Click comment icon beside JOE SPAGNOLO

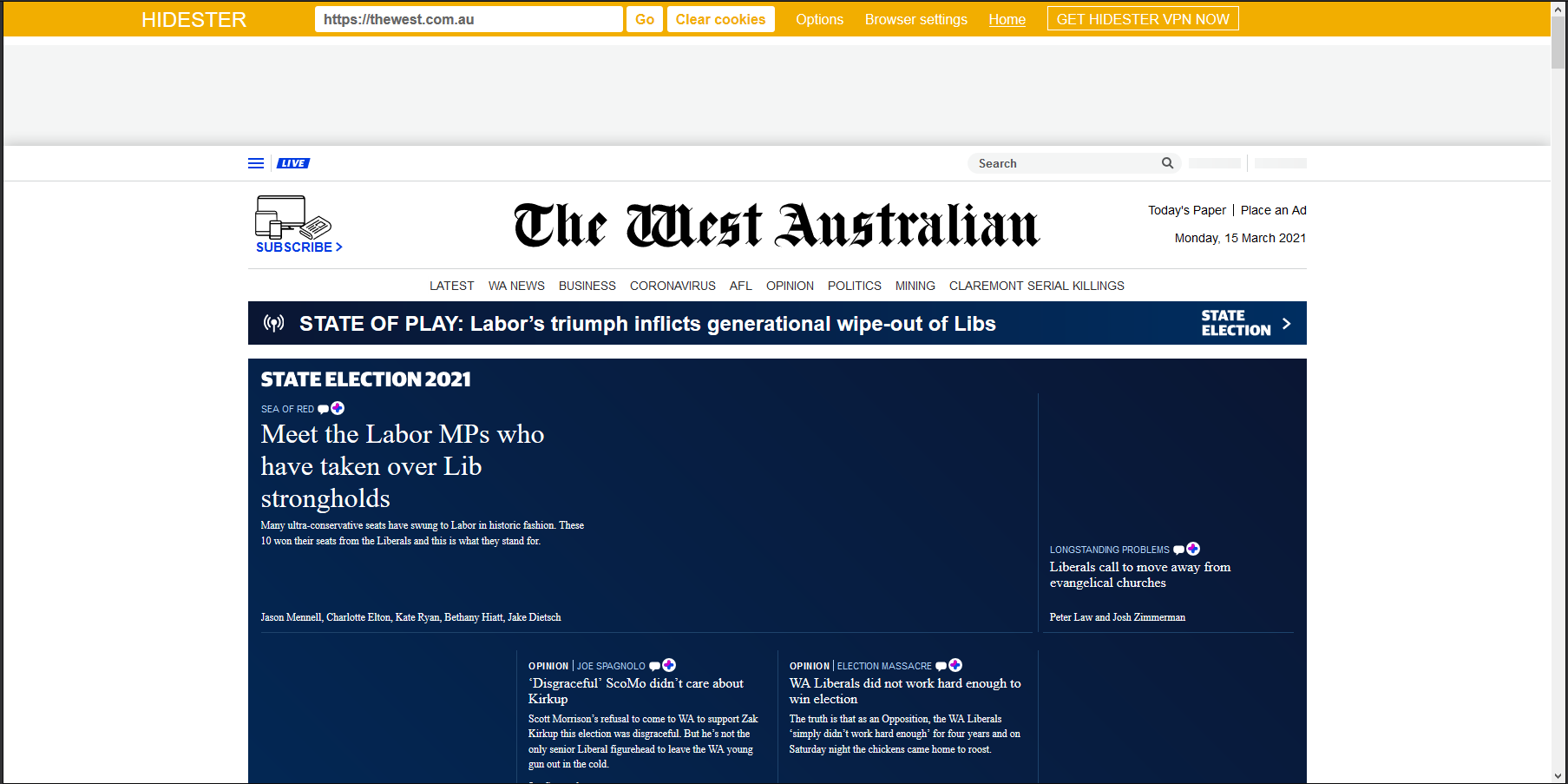pyautogui.click(x=655, y=666)
